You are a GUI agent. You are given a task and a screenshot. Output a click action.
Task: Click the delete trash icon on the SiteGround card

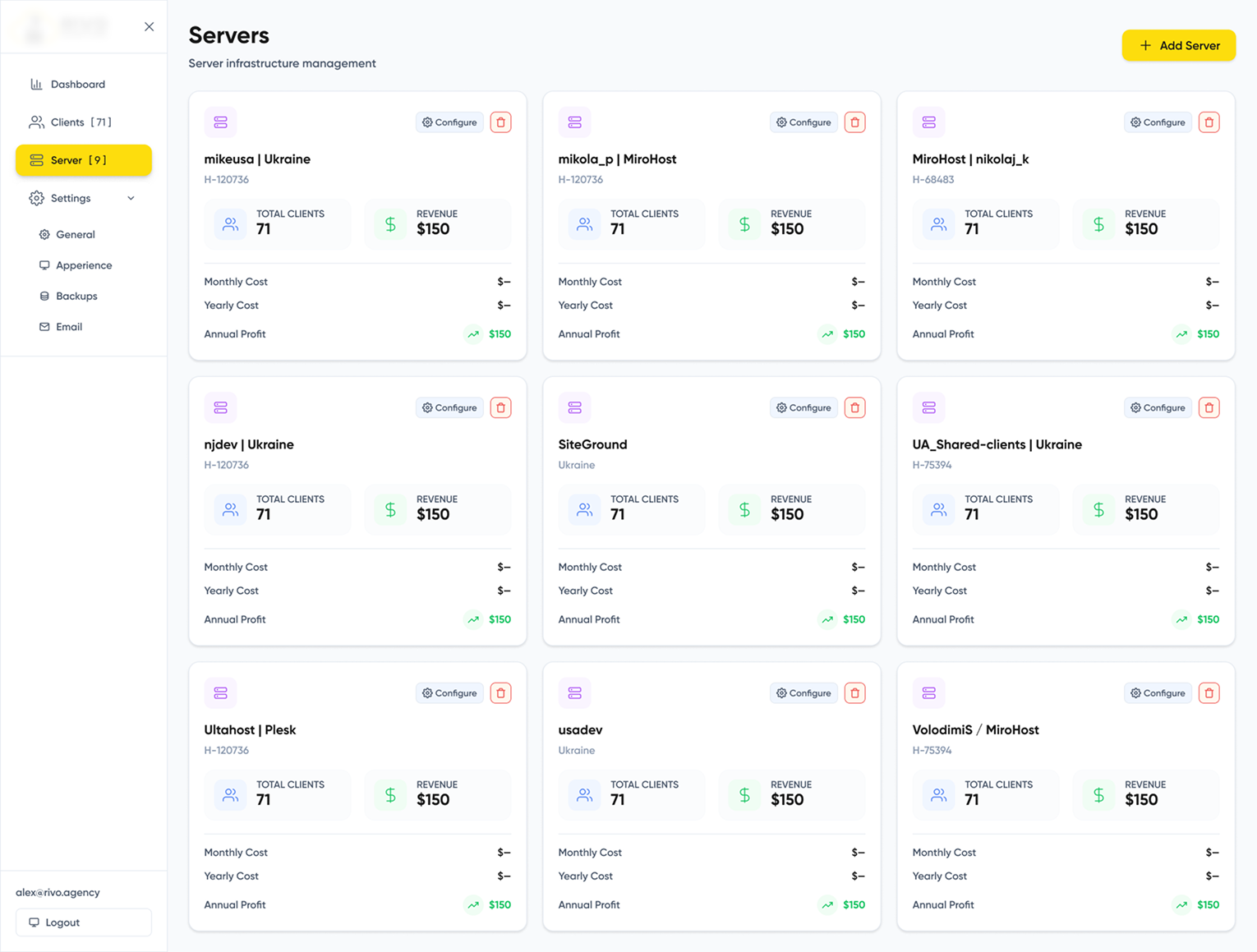pos(854,407)
